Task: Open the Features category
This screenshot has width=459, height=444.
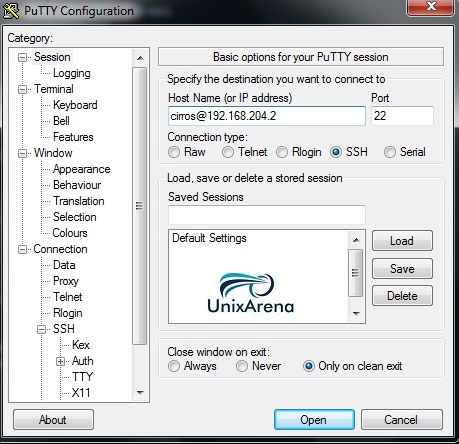Action: (x=73, y=137)
